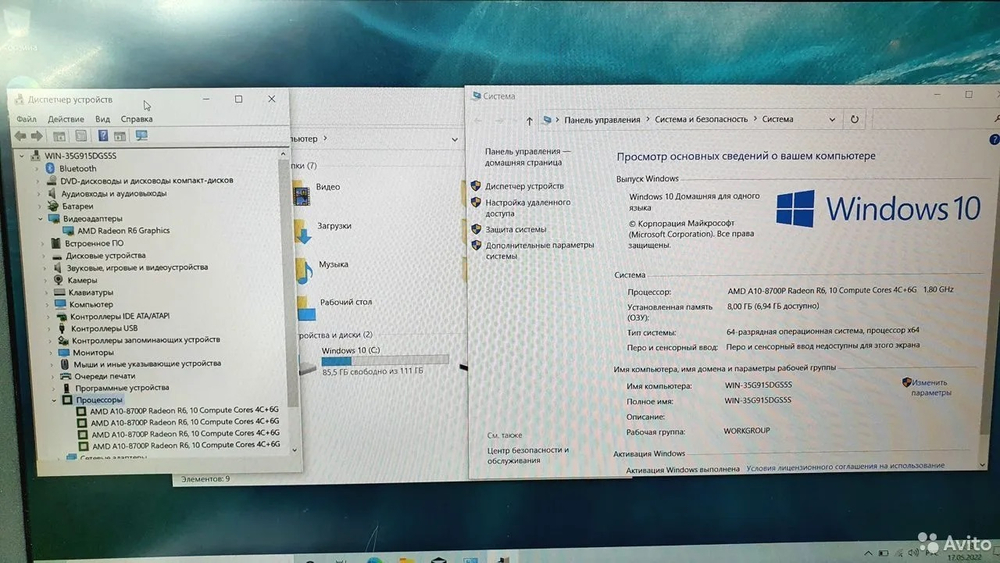This screenshot has height=563, width=1000.
Task: Open Настройка удаленного доступа link
Action: click(x=528, y=208)
